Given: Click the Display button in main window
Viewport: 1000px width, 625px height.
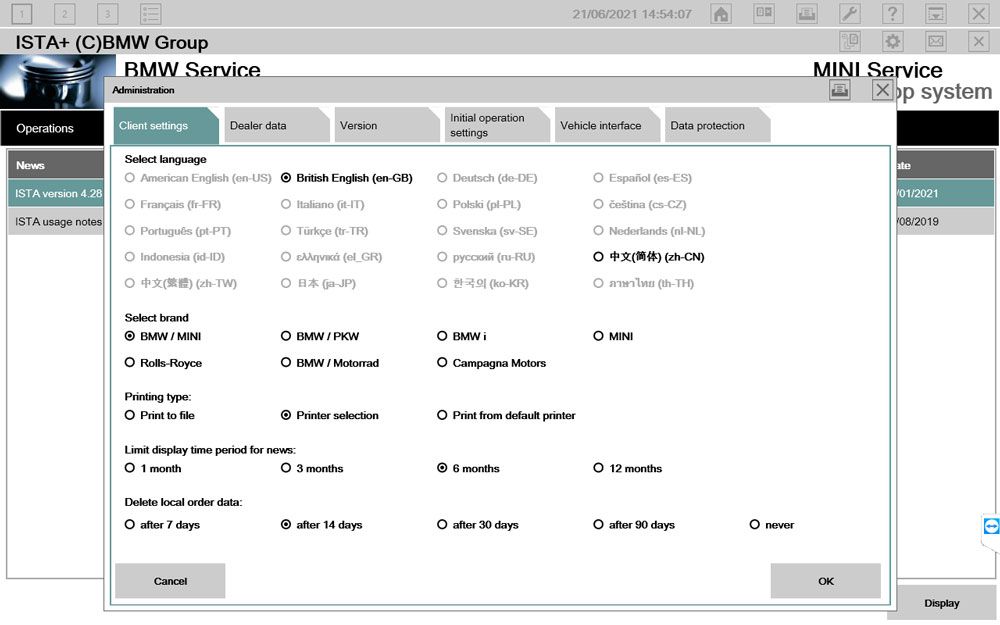Looking at the screenshot, I should point(942,603).
